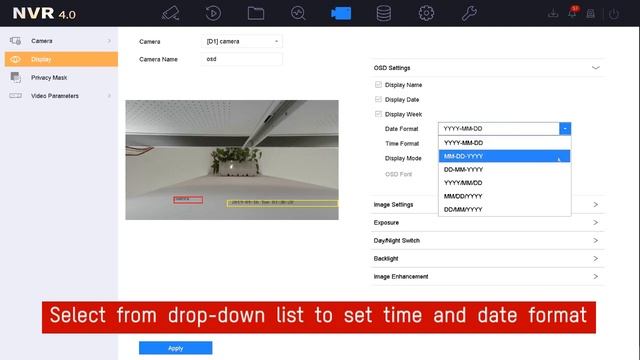Click the NVR 4.0 logo
640x360 pixels.
point(44,13)
